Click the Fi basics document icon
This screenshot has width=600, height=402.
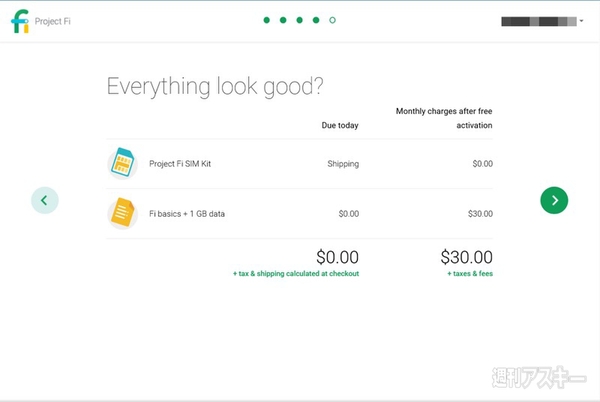click(122, 213)
